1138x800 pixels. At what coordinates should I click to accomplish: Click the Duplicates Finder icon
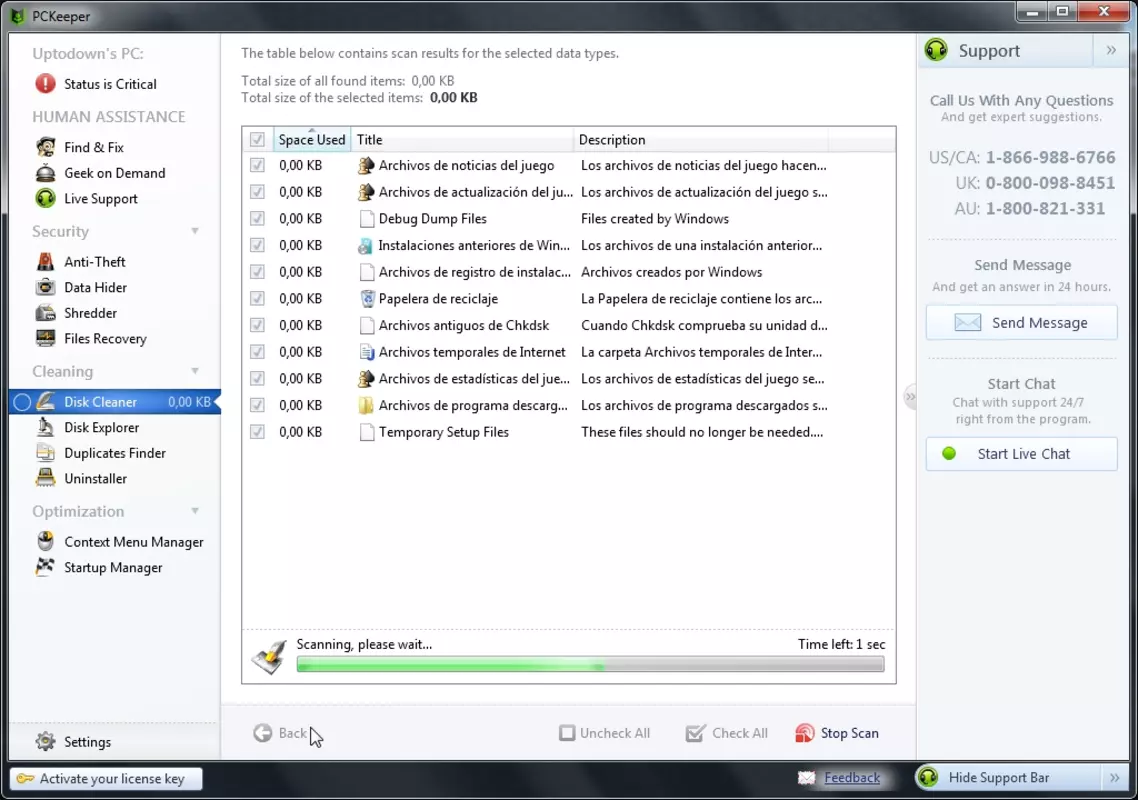[x=46, y=453]
